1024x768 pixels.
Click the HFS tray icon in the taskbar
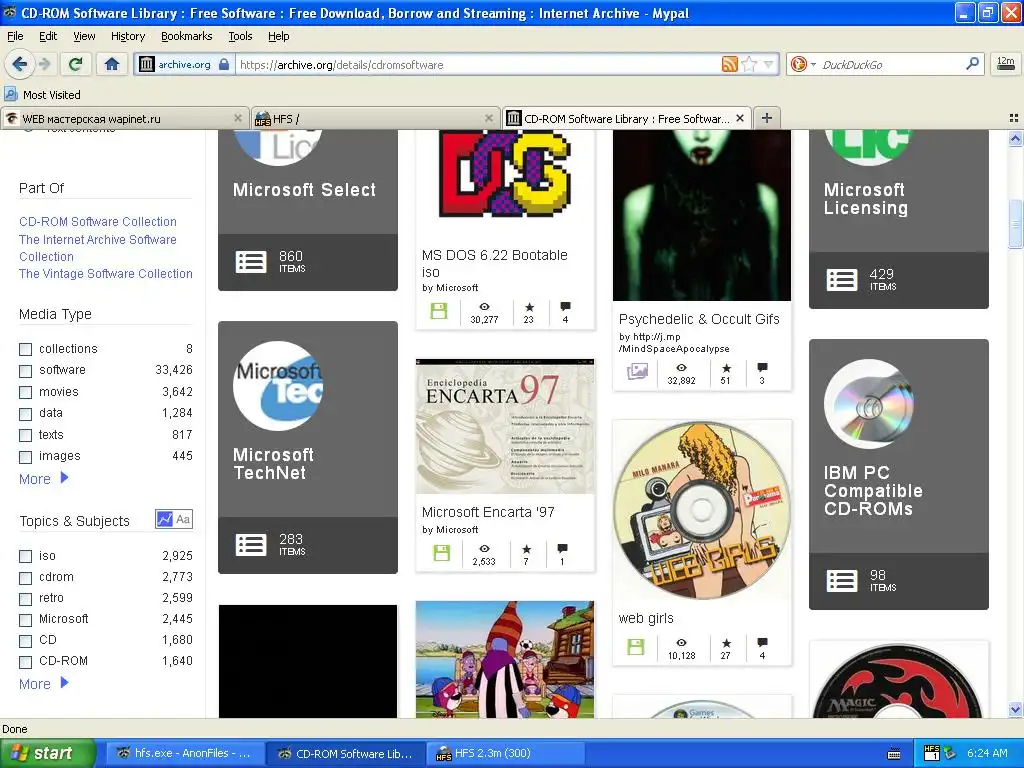[932, 753]
